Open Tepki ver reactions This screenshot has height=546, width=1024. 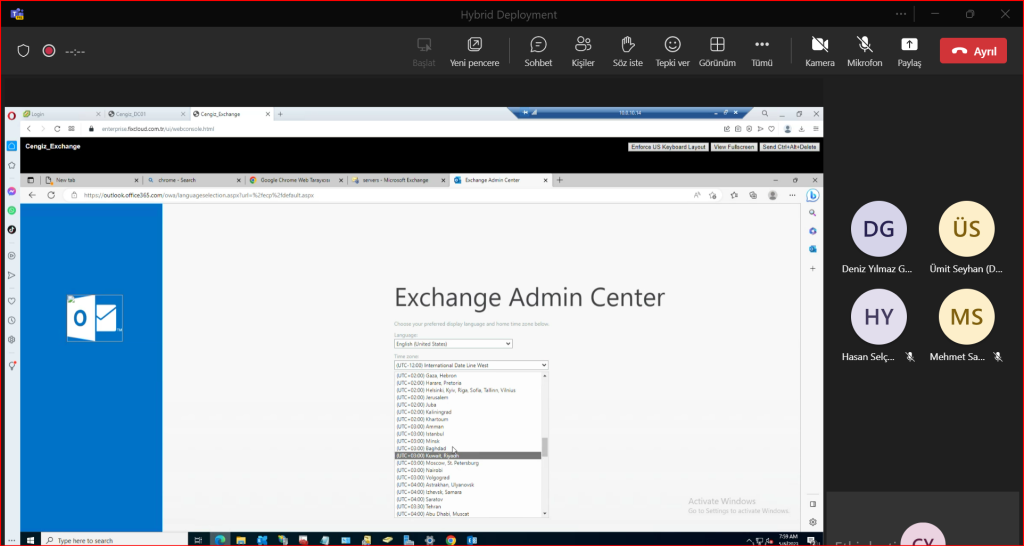(672, 50)
